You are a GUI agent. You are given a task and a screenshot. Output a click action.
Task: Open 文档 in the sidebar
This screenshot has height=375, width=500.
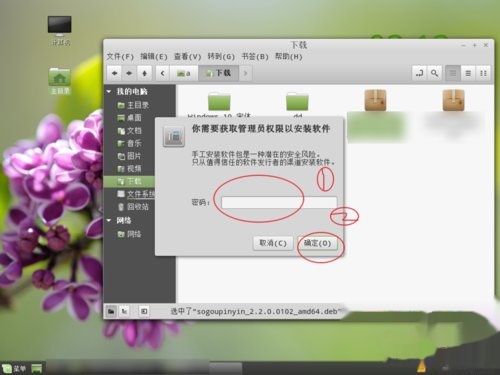[x=129, y=131]
